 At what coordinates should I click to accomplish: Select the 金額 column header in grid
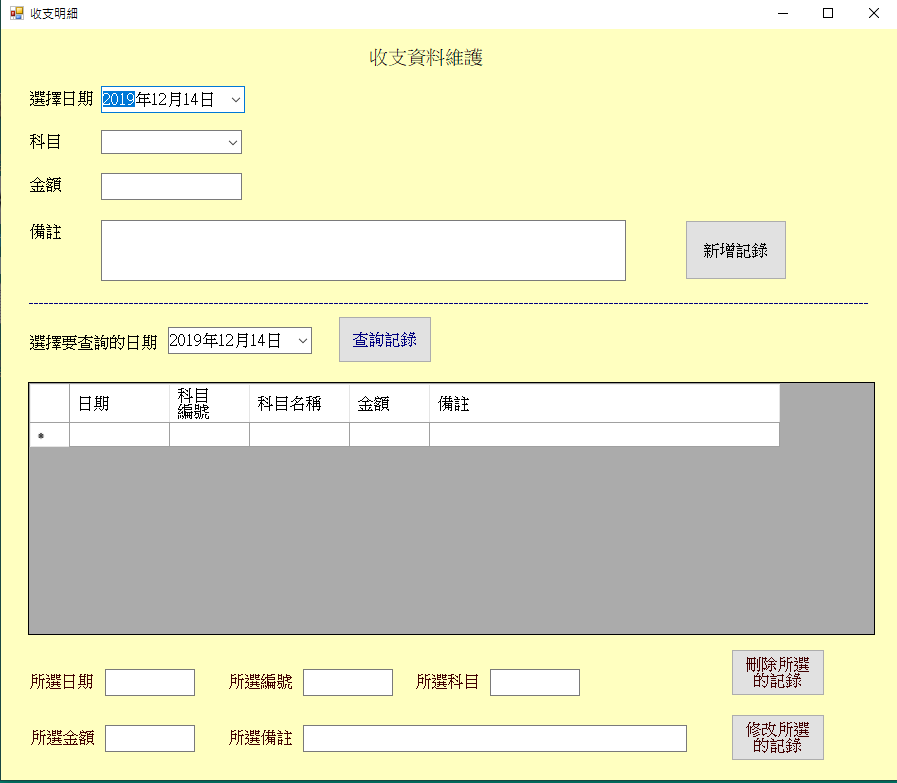coord(390,404)
